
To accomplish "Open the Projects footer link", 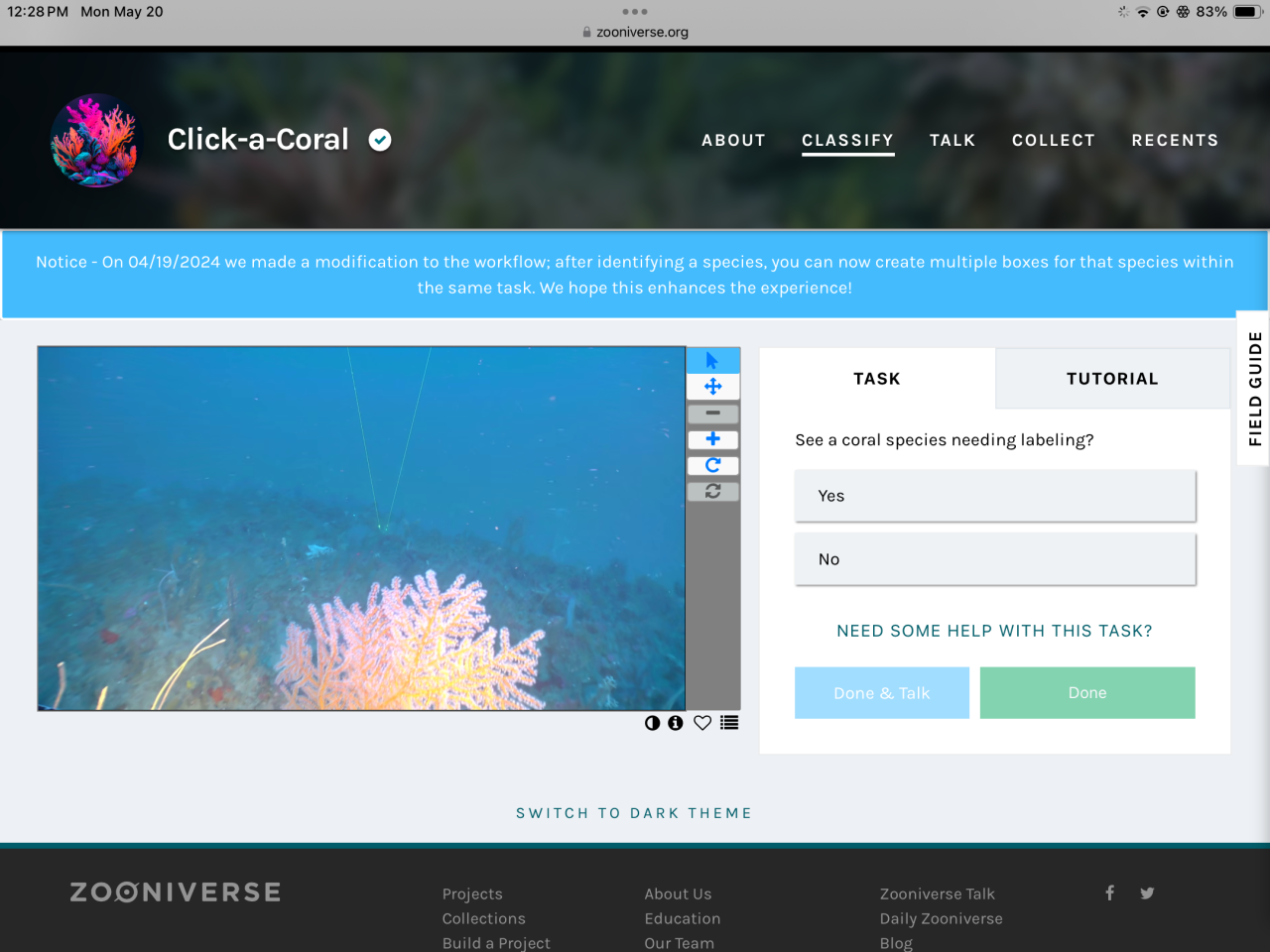I will coord(472,893).
